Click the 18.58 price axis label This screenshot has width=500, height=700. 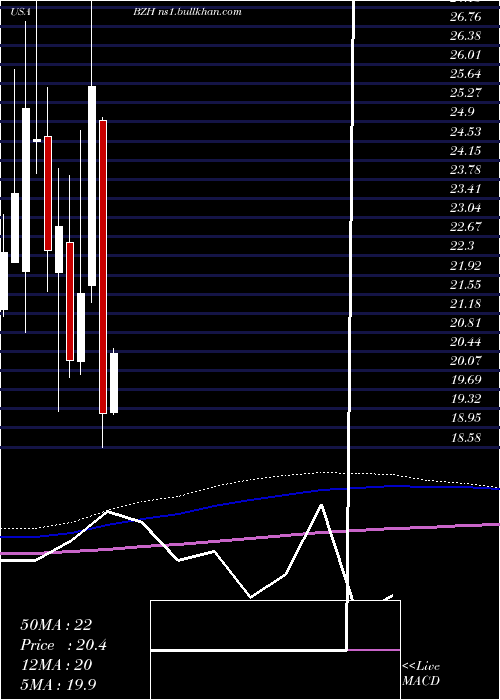[x=466, y=438]
